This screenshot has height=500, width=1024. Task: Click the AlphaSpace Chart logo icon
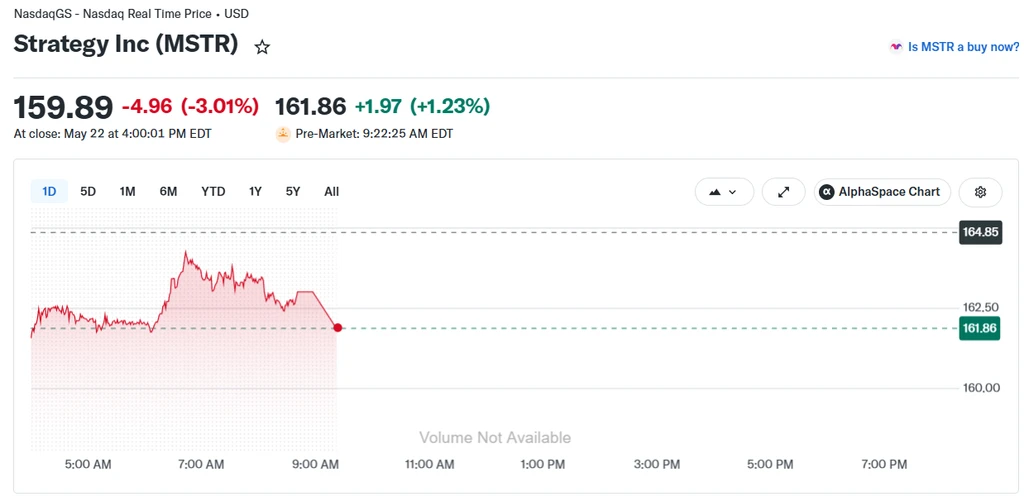[x=827, y=192]
